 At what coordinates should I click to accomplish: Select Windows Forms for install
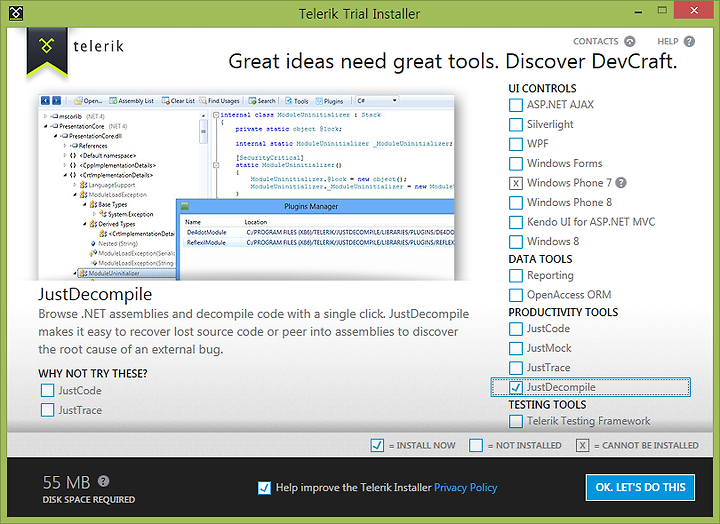(516, 163)
